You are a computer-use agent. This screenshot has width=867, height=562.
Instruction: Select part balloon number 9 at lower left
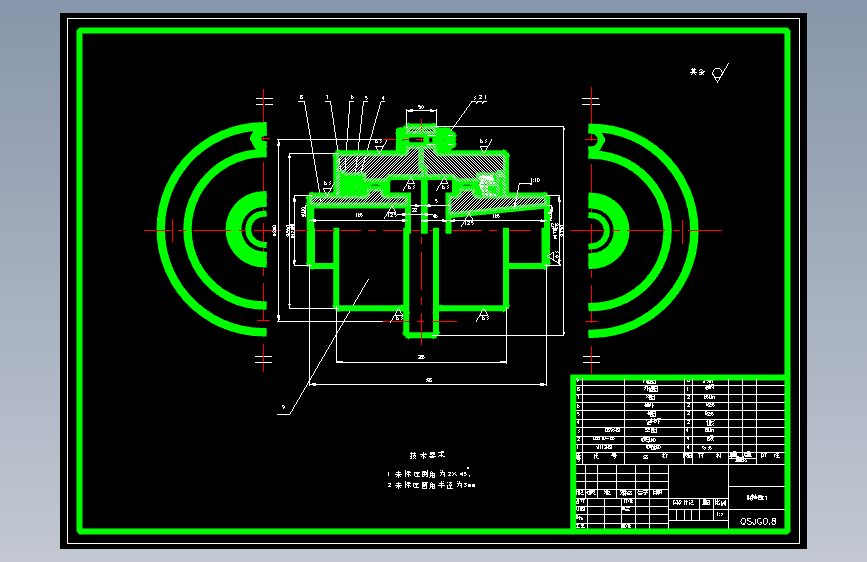[x=284, y=407]
